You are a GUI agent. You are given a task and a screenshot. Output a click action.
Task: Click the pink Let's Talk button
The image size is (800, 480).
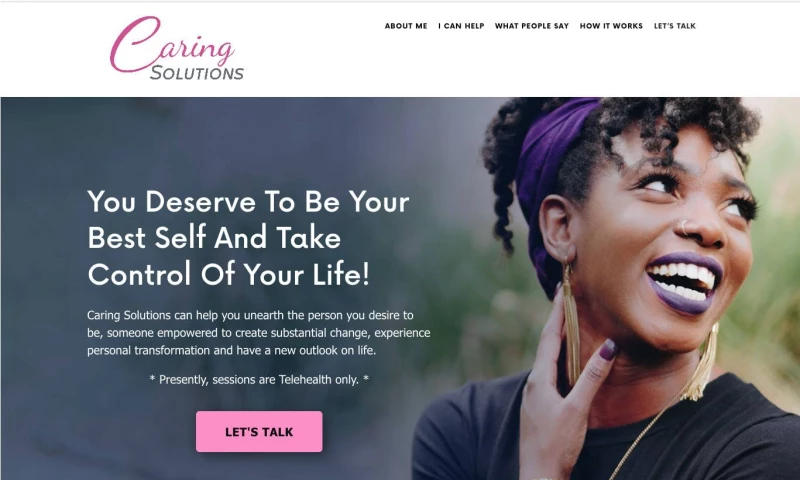coord(259,432)
